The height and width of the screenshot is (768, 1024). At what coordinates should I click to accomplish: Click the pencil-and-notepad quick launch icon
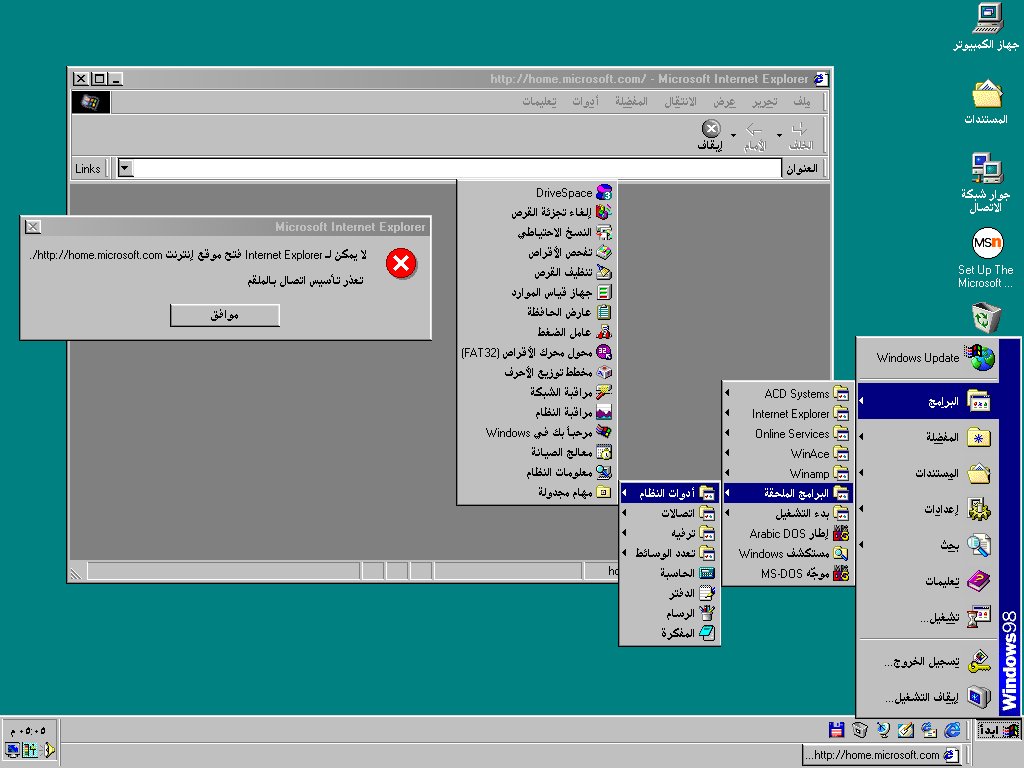pos(906,729)
